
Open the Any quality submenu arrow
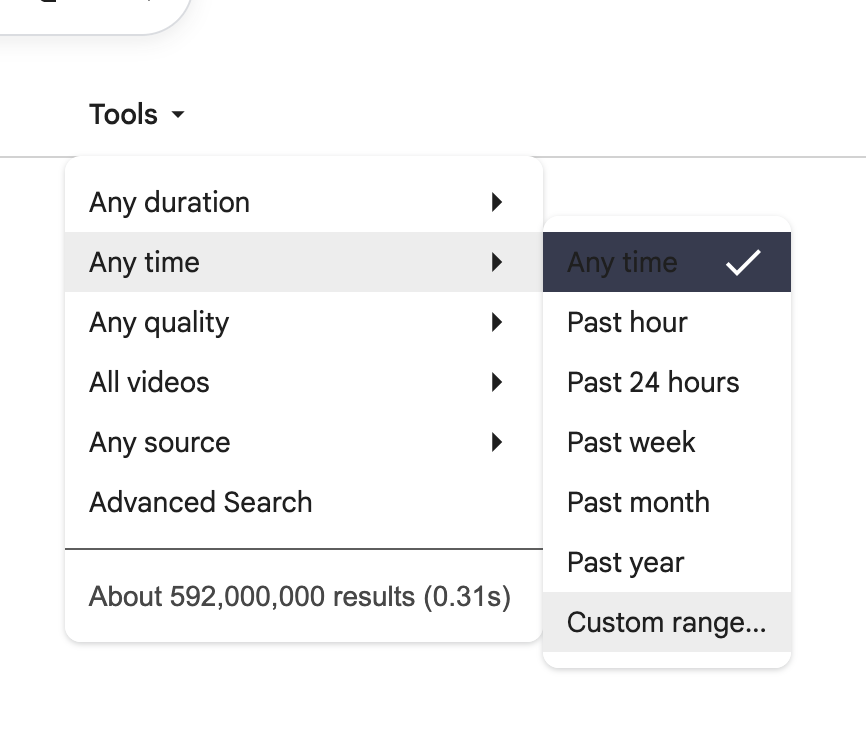coord(497,322)
